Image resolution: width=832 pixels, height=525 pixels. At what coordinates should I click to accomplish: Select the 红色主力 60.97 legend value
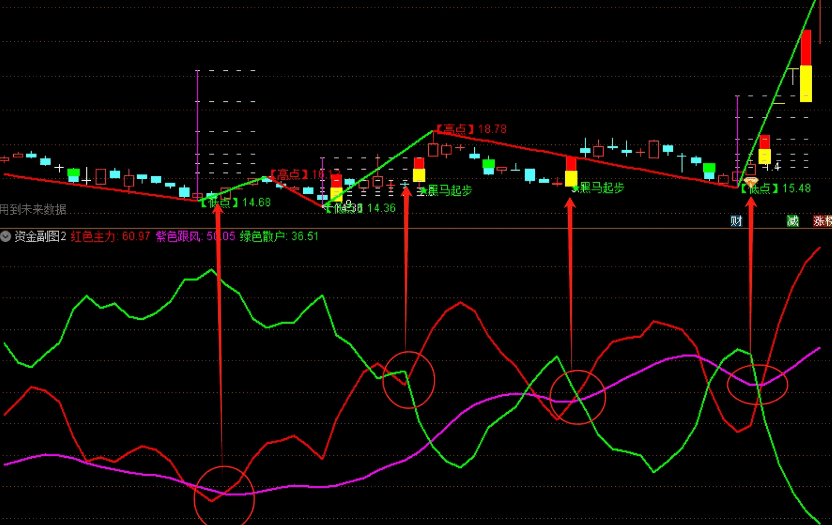(x=110, y=236)
